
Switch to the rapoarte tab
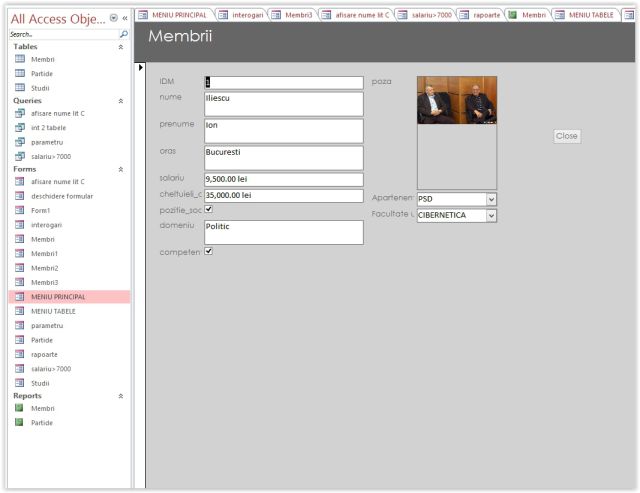480,15
